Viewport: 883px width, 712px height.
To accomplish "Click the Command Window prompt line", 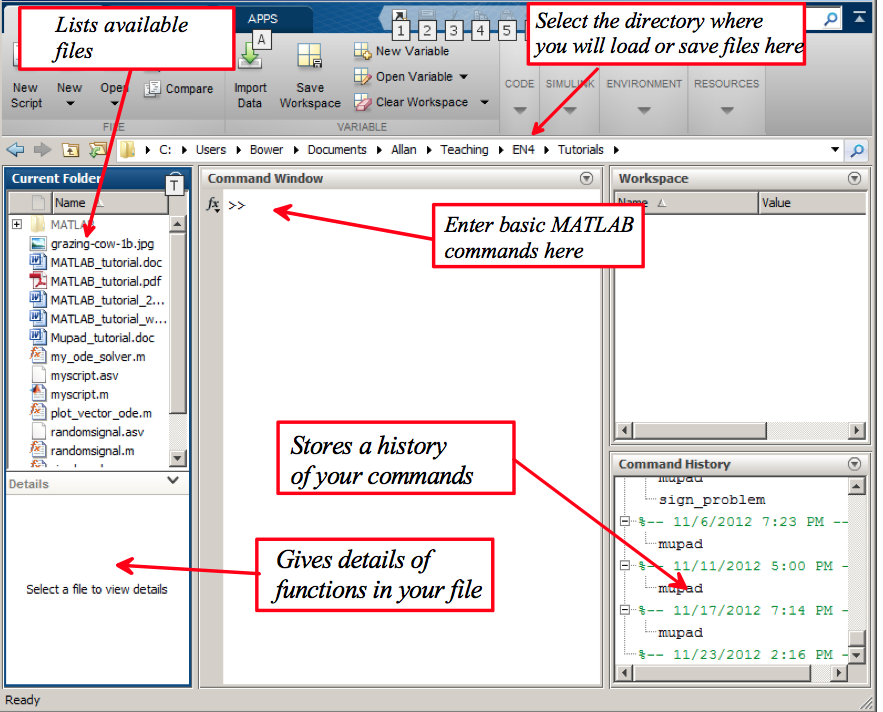I will click(x=411, y=205).
